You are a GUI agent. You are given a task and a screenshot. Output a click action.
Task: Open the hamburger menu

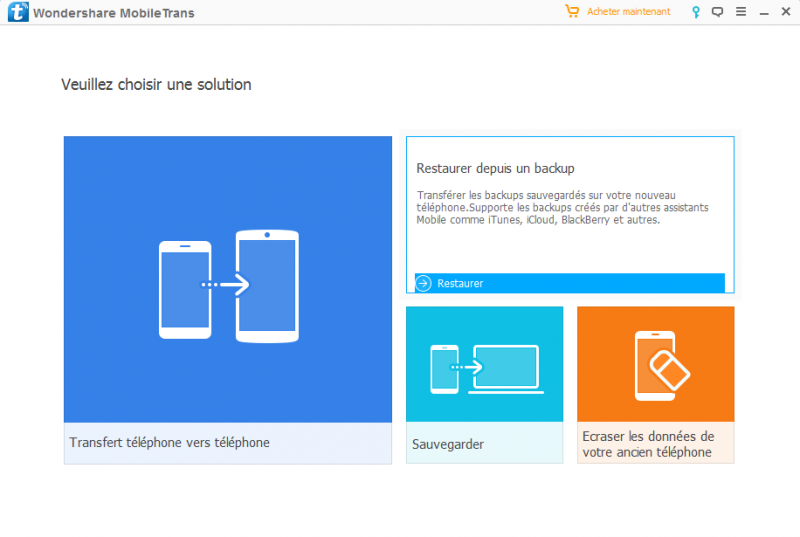(741, 11)
